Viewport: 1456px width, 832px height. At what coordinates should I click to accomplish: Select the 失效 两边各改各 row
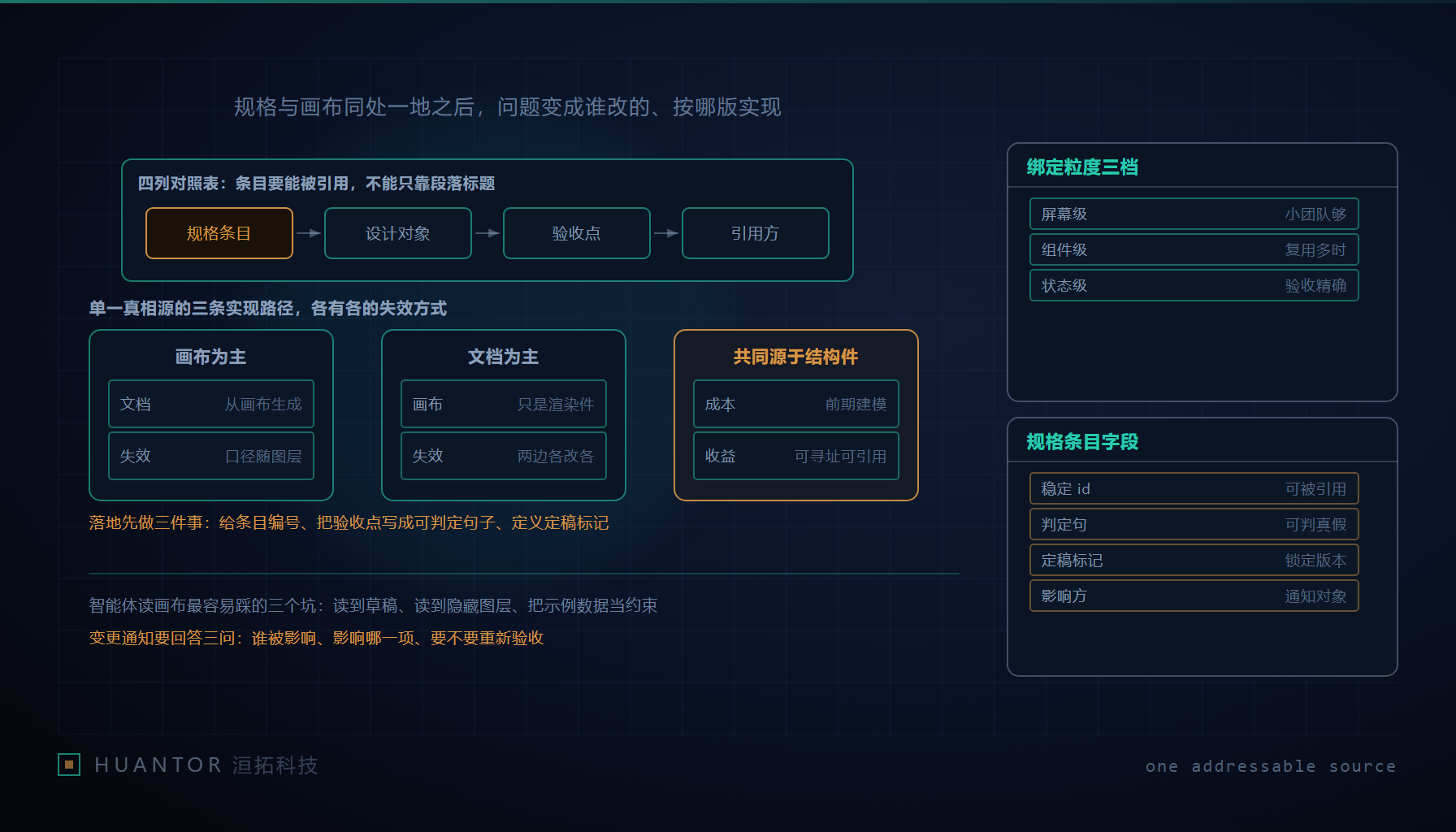pos(504,456)
